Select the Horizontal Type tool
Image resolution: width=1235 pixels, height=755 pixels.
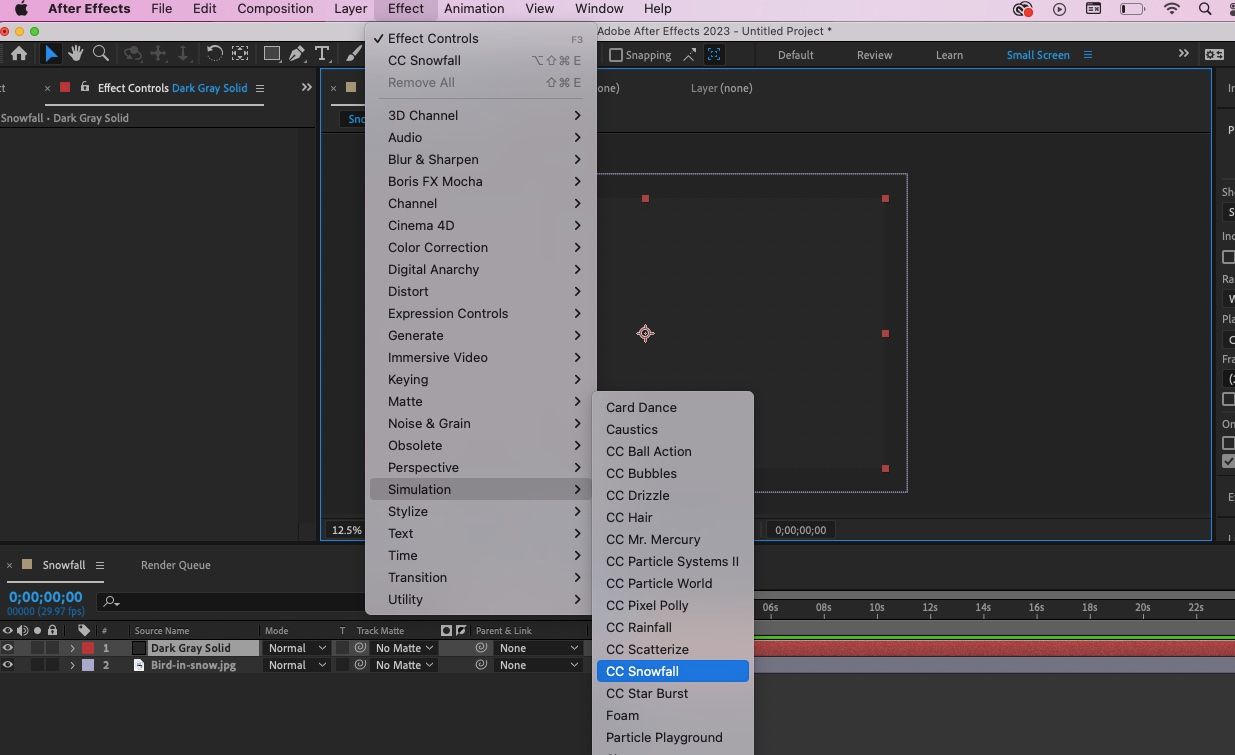pos(321,54)
